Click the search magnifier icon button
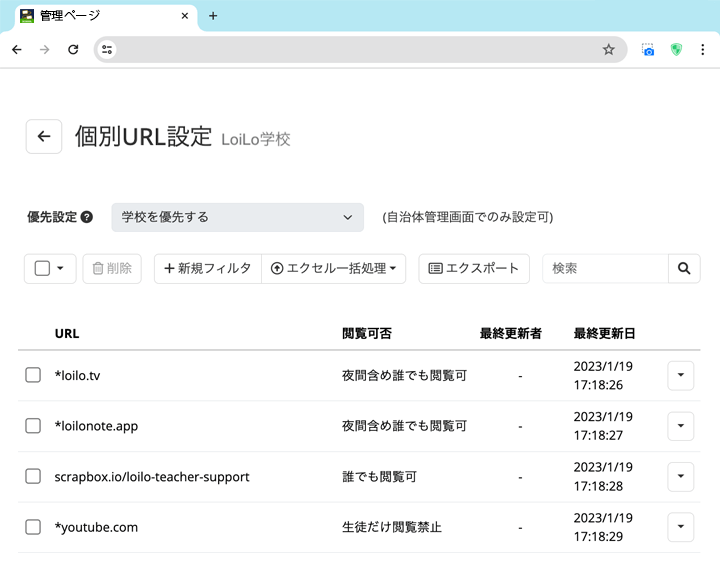 coord(684,268)
